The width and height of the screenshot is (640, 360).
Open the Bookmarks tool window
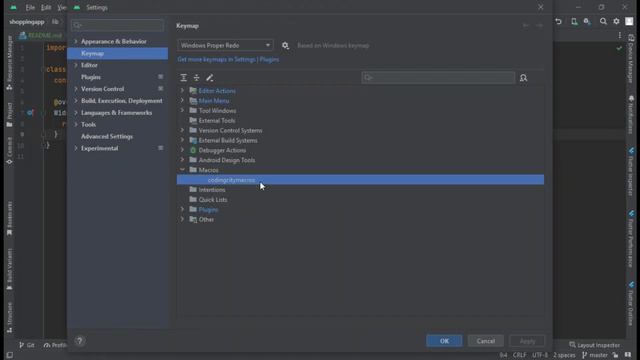coord(9,218)
